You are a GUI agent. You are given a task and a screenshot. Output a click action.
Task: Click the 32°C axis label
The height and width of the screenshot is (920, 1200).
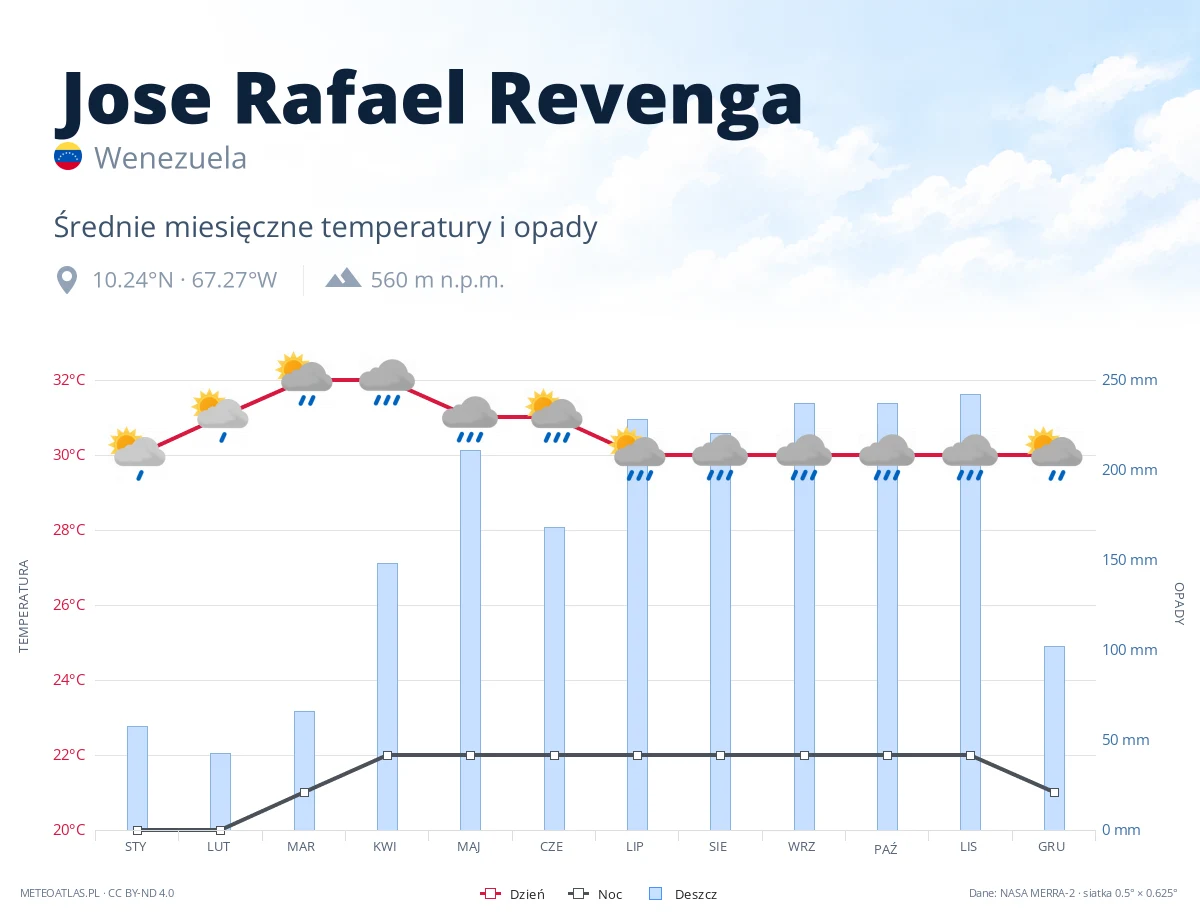[69, 380]
